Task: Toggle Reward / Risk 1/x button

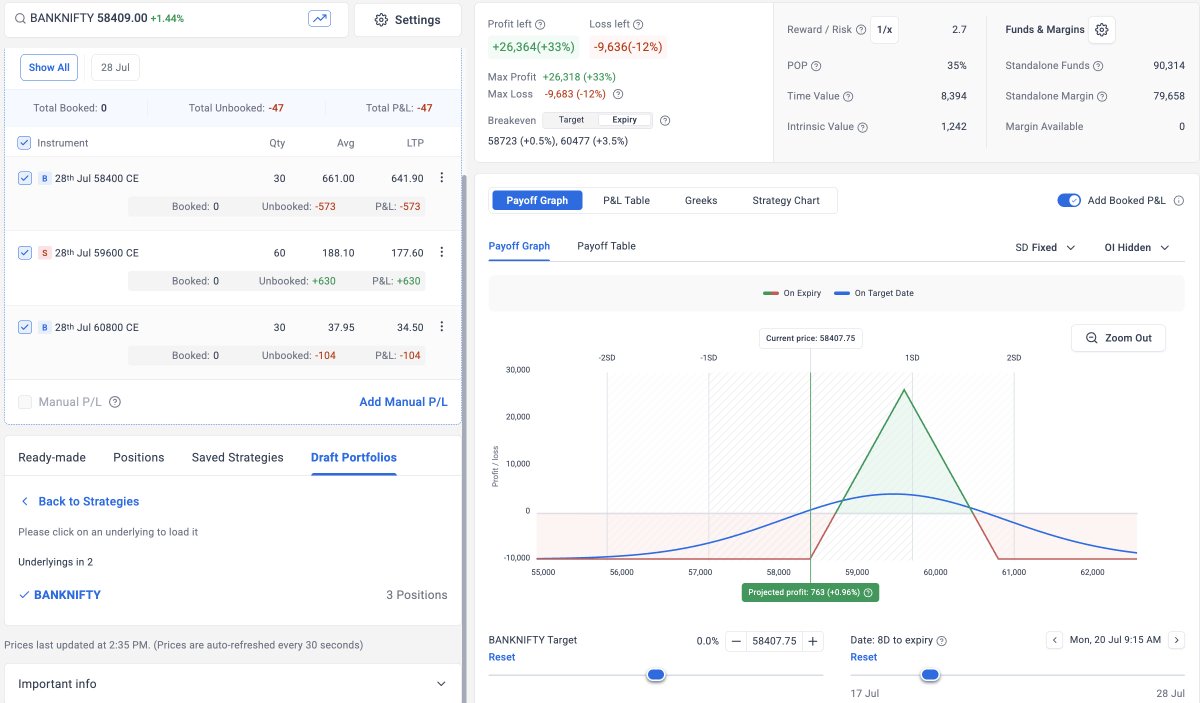Action: click(884, 30)
